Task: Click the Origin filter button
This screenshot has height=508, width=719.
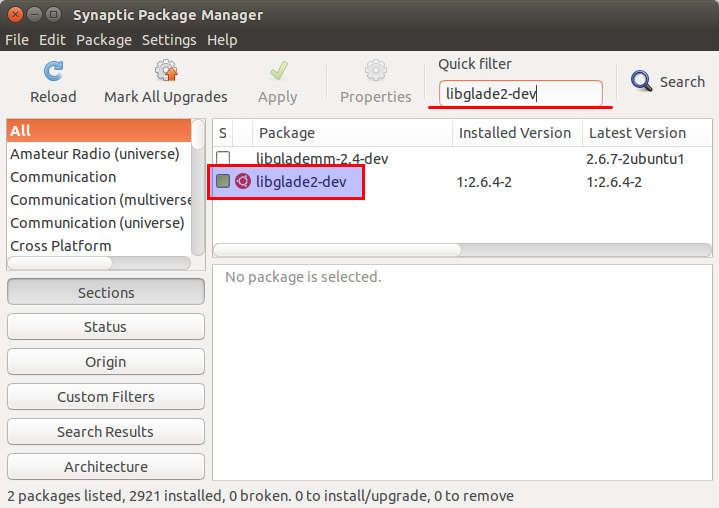Action: click(x=106, y=362)
